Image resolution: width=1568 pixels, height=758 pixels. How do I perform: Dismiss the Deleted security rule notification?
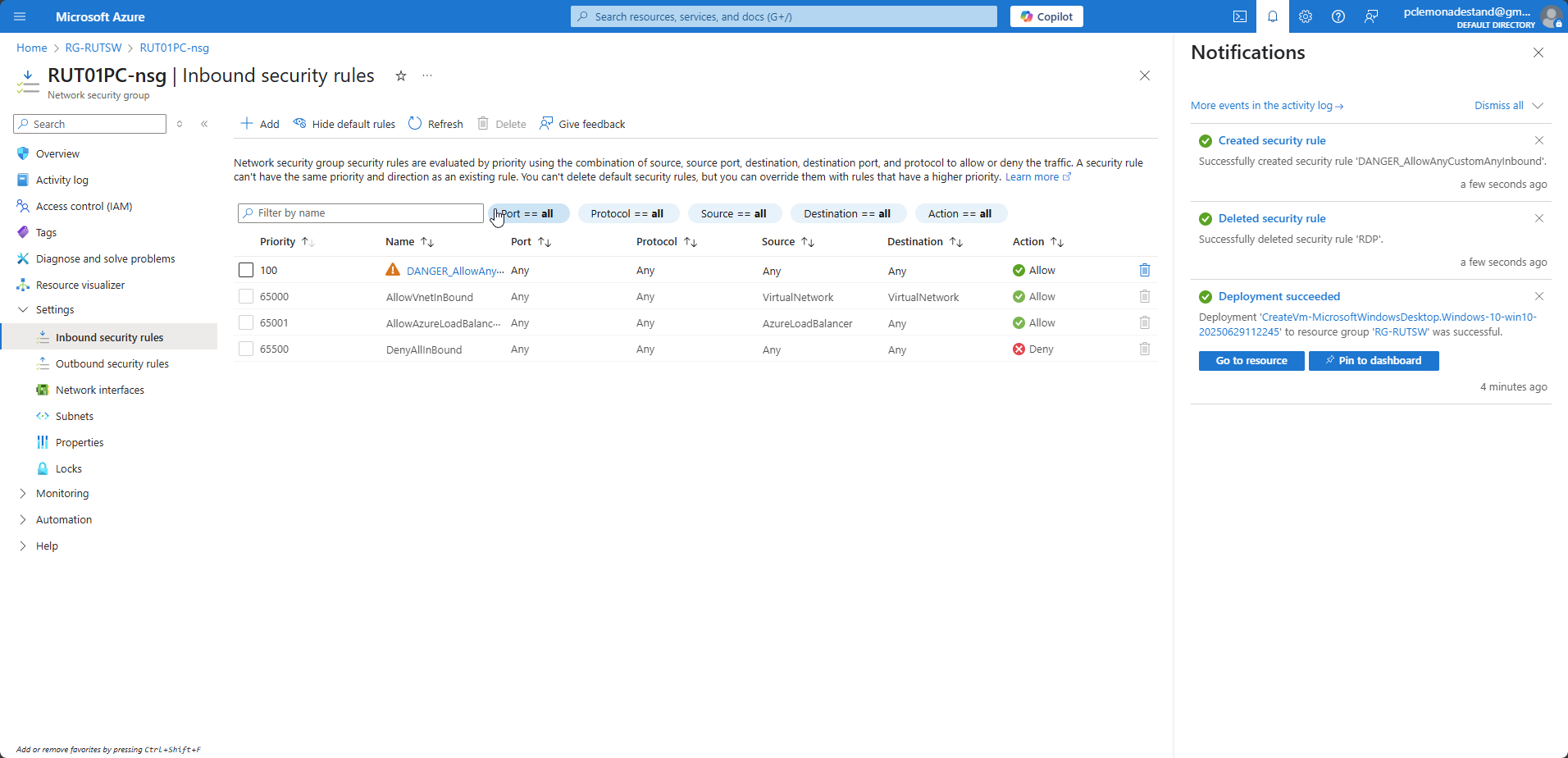tap(1539, 218)
